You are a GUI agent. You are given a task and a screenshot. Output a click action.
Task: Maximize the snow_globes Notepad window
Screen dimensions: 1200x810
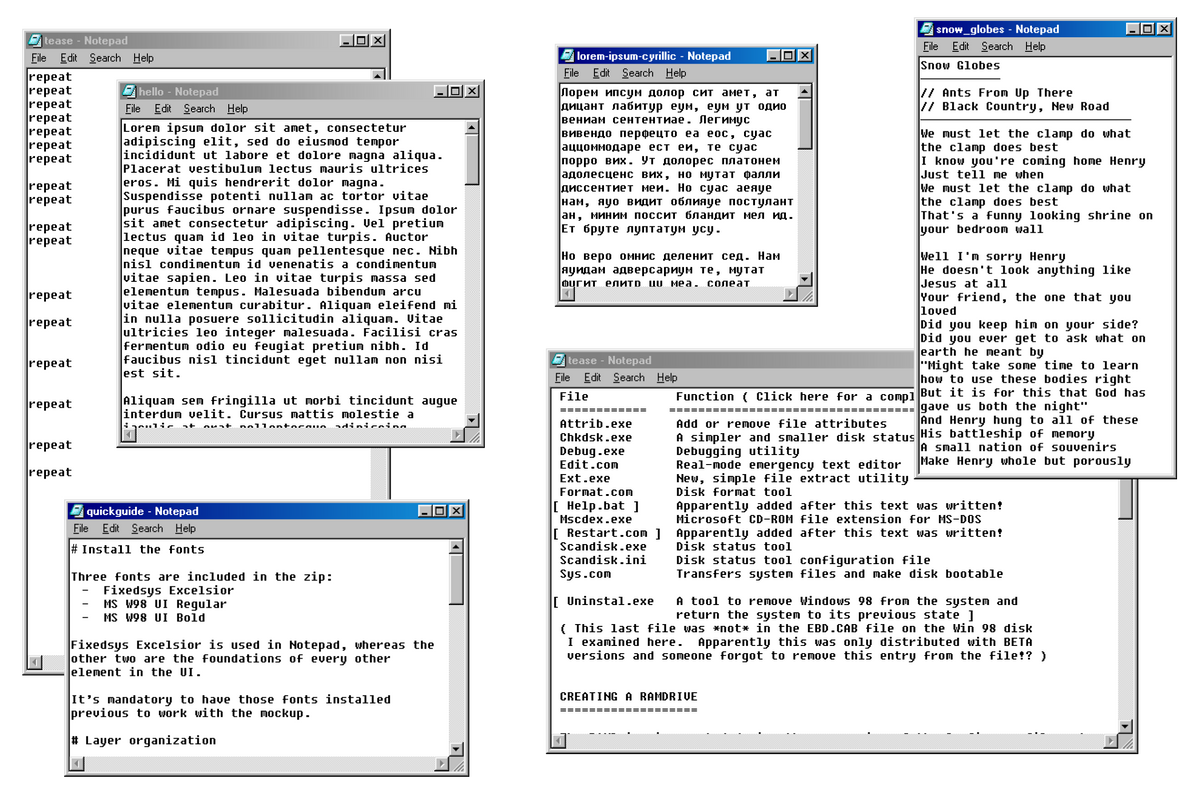pos(1145,29)
